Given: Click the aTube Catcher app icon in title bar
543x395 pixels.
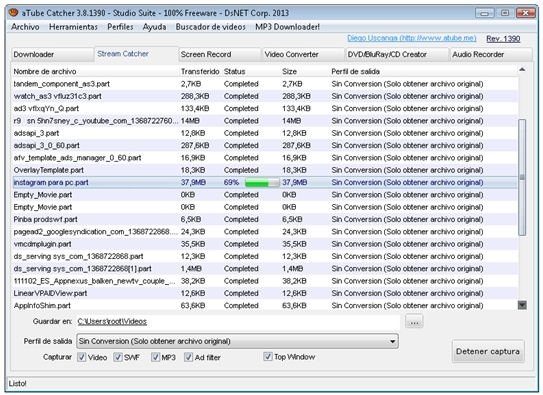Looking at the screenshot, I should [13, 13].
